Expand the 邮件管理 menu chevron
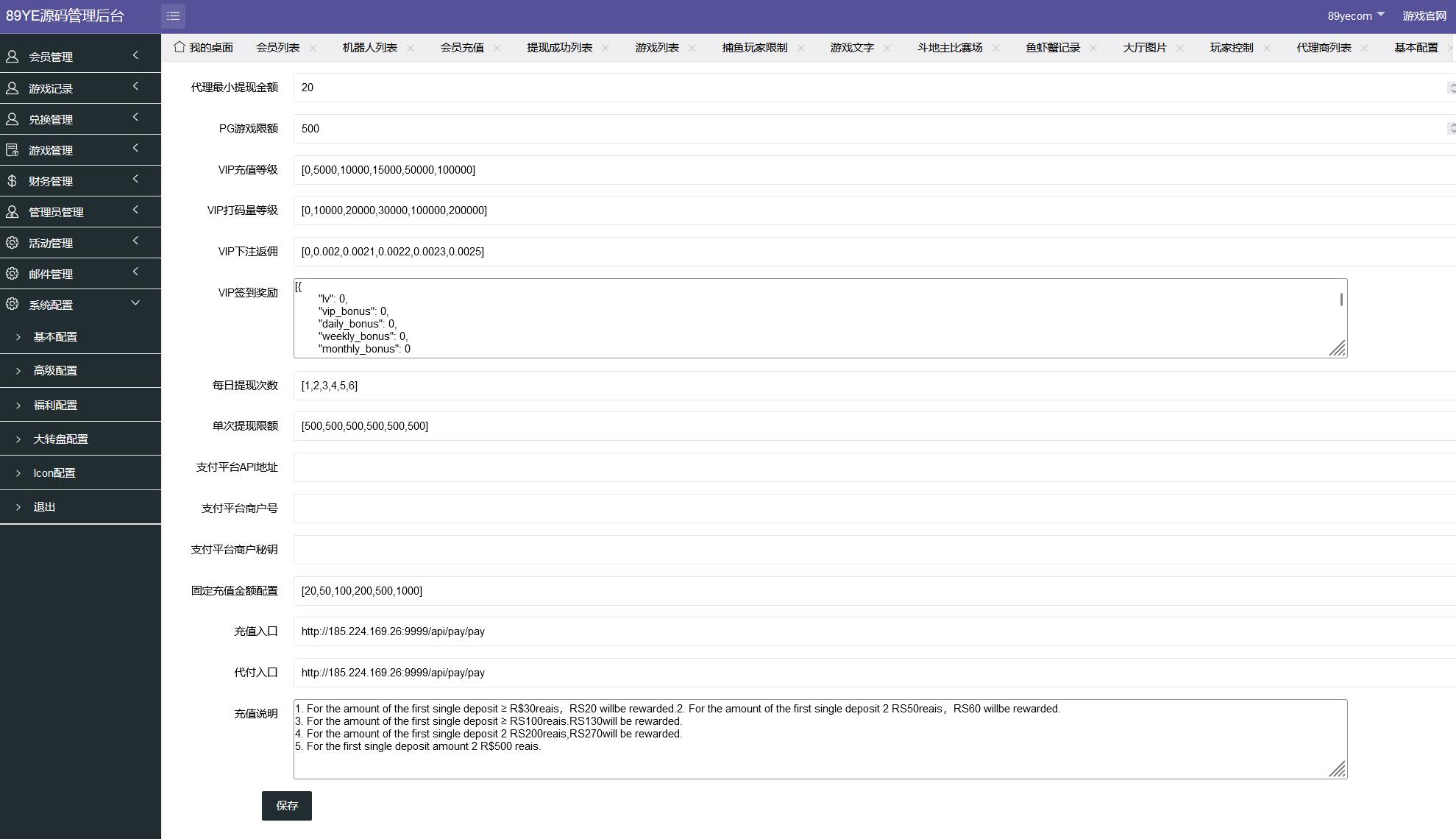The height and width of the screenshot is (839, 1456). pyautogui.click(x=135, y=272)
